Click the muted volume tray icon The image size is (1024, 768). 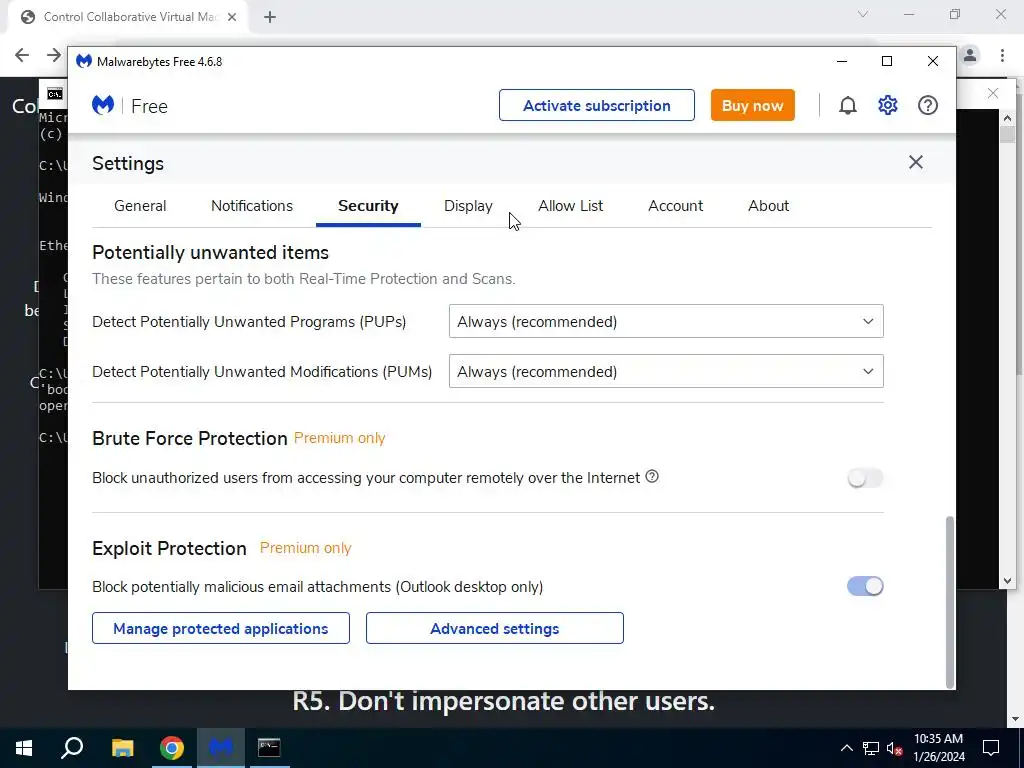tap(895, 748)
